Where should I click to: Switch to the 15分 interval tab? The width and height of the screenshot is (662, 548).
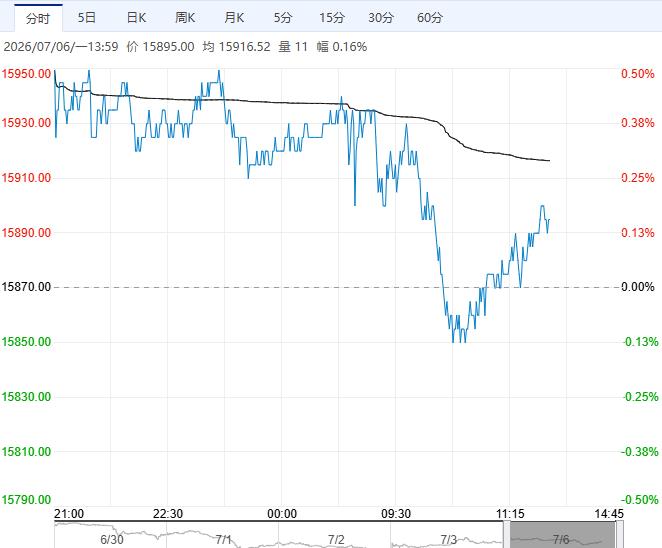tap(332, 18)
